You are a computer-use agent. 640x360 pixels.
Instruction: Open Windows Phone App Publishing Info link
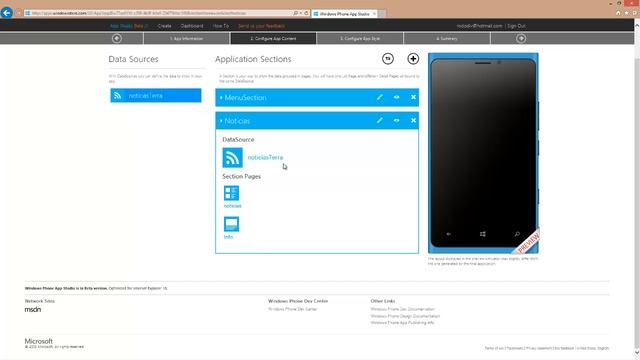(x=402, y=322)
